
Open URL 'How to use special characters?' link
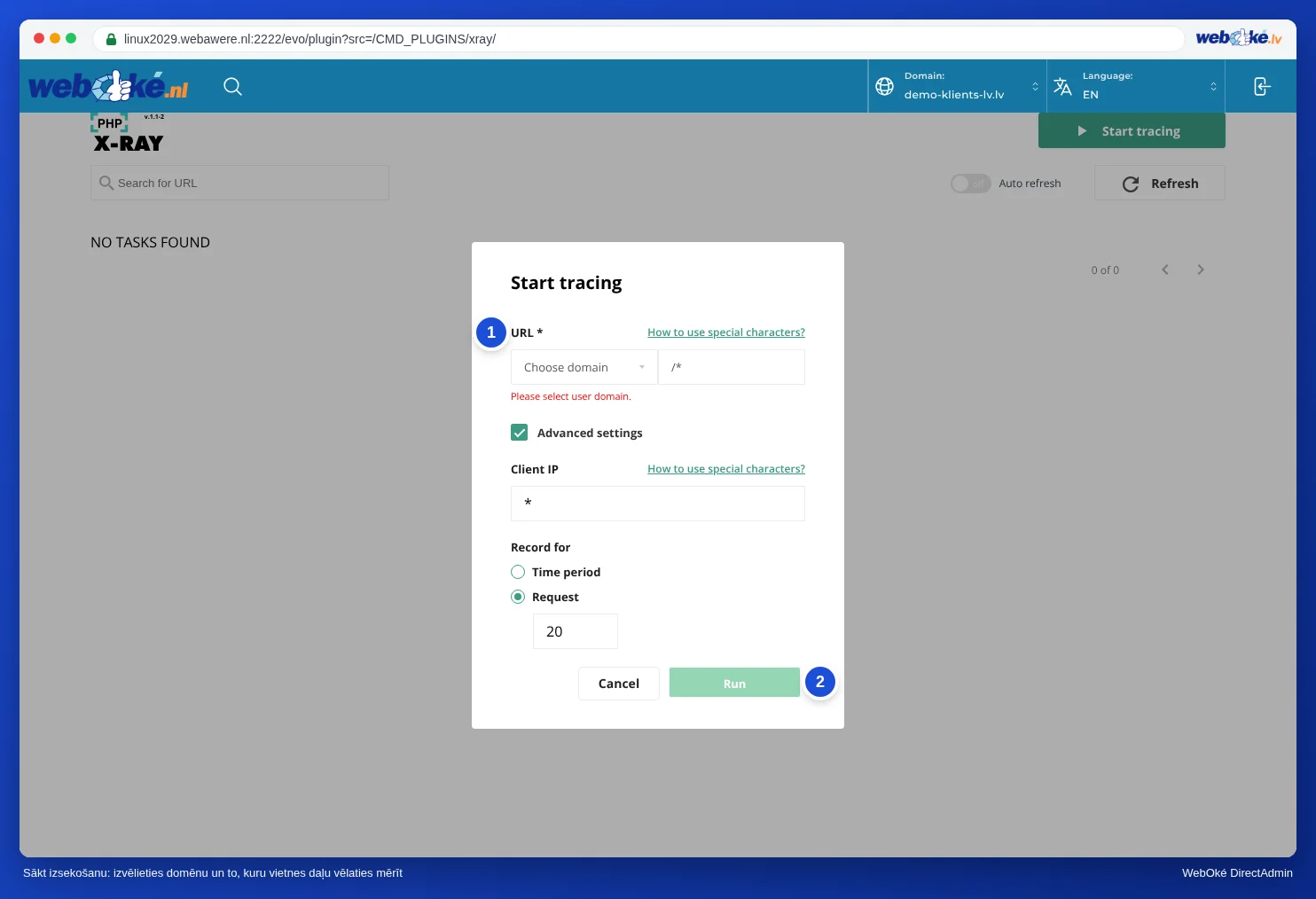(x=726, y=332)
